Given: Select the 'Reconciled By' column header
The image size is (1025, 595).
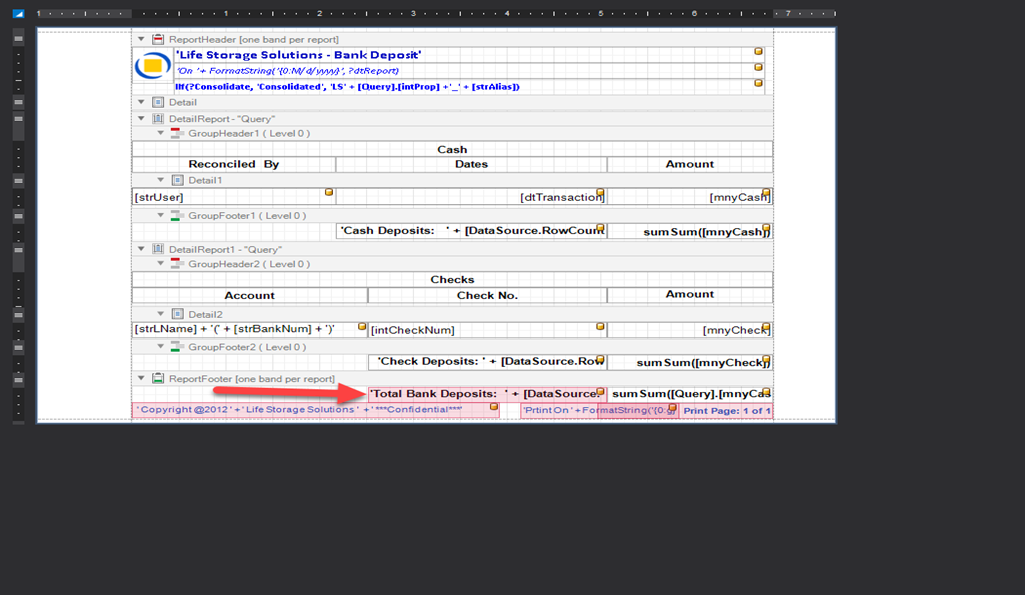Looking at the screenshot, I should (x=234, y=164).
